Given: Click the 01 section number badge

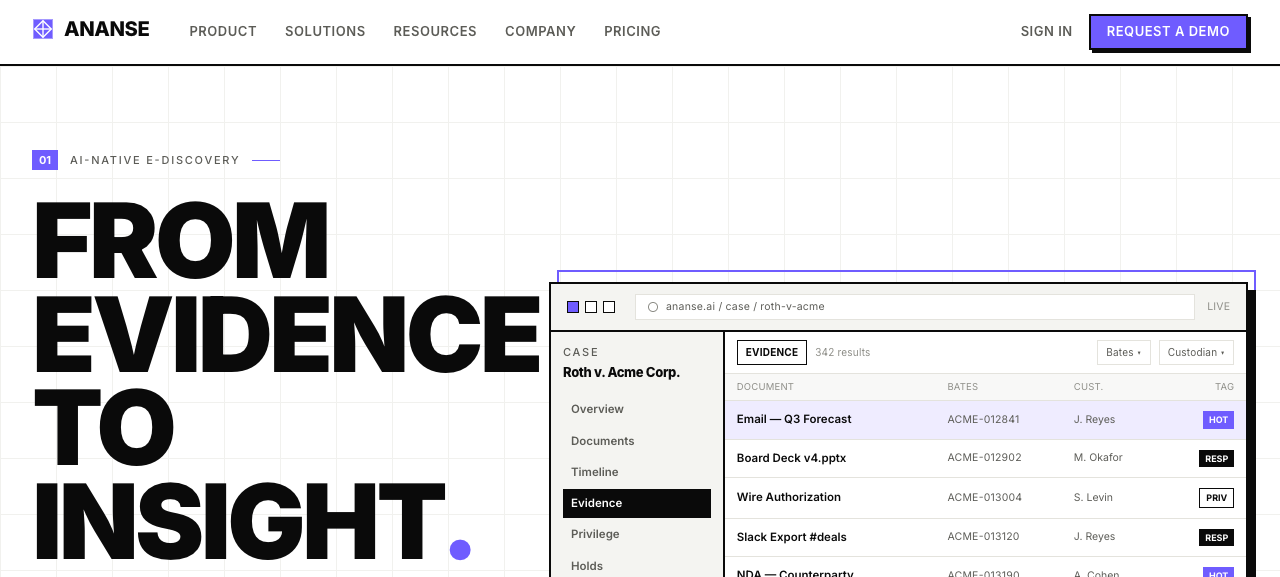Looking at the screenshot, I should coord(45,160).
